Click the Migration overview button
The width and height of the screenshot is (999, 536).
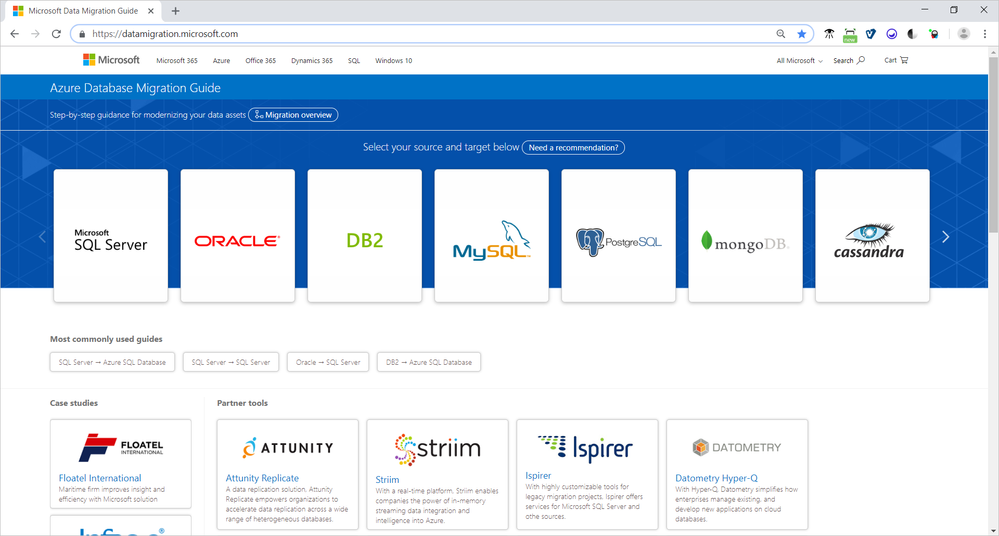[x=293, y=115]
